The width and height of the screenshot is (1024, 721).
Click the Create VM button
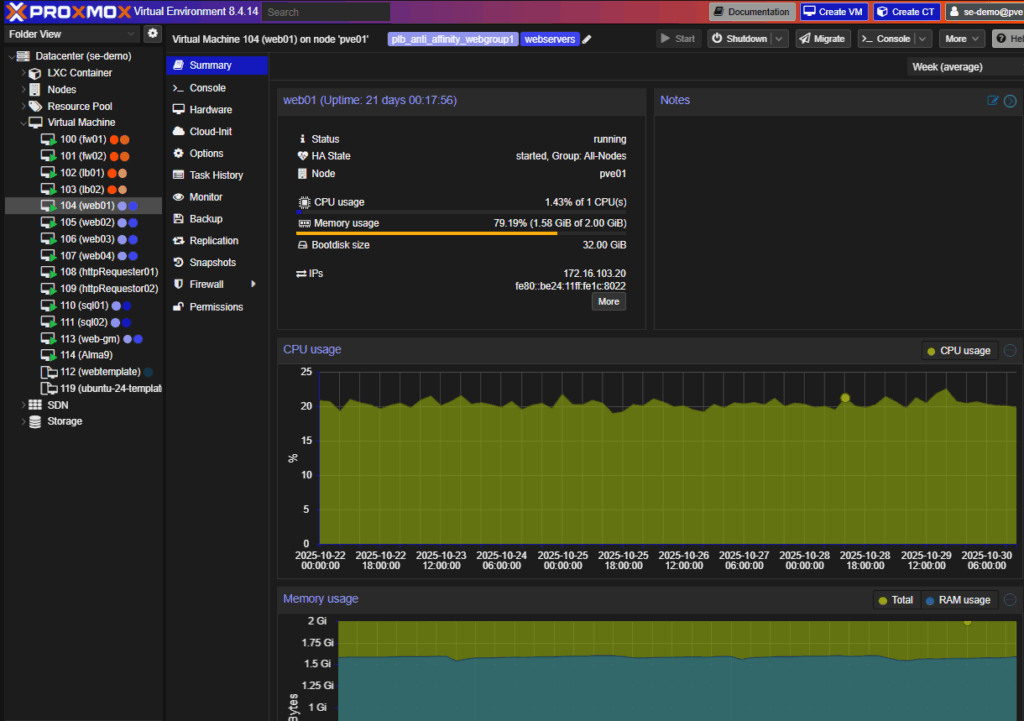[x=833, y=11]
